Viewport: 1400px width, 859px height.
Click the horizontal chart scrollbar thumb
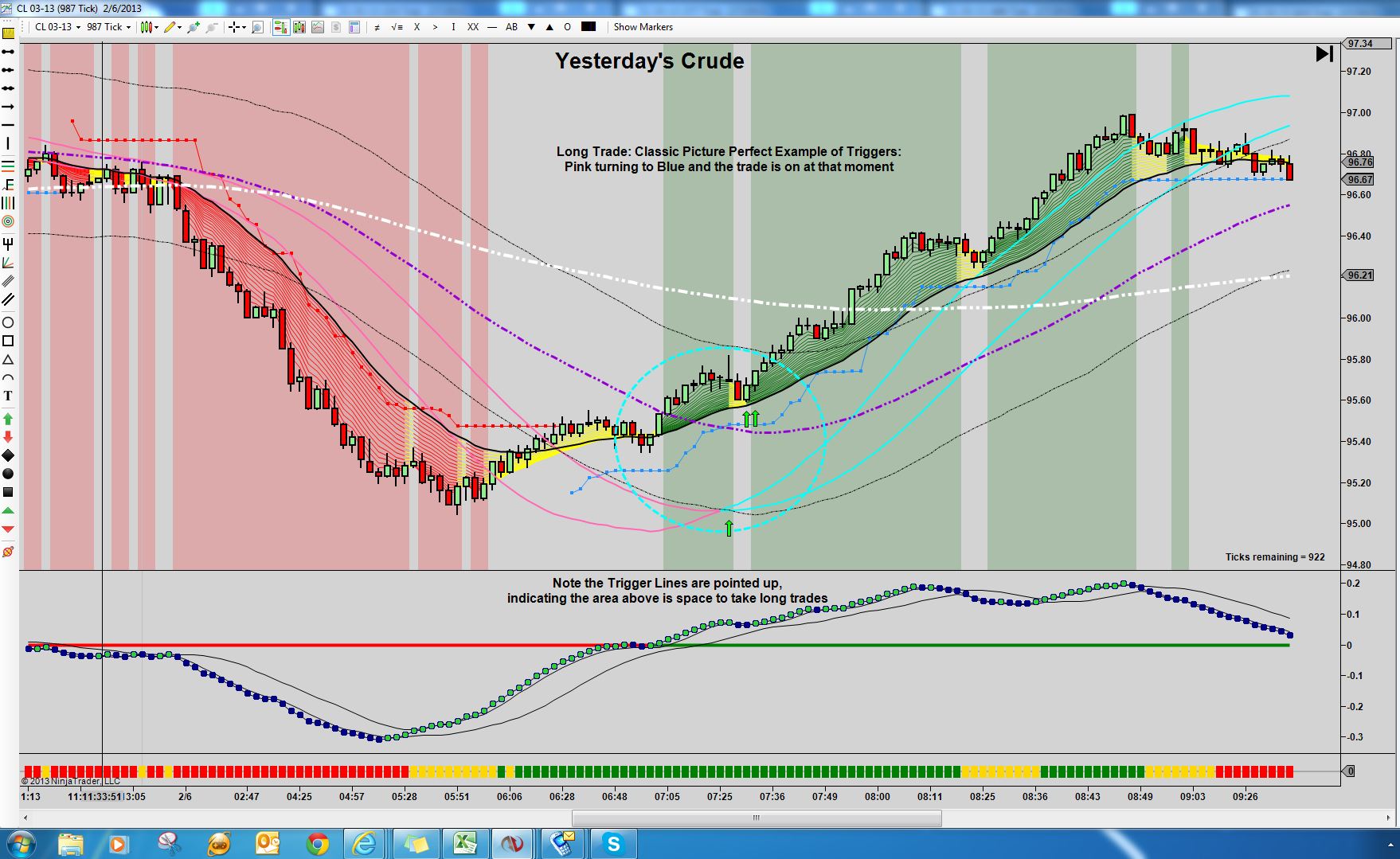(757, 818)
